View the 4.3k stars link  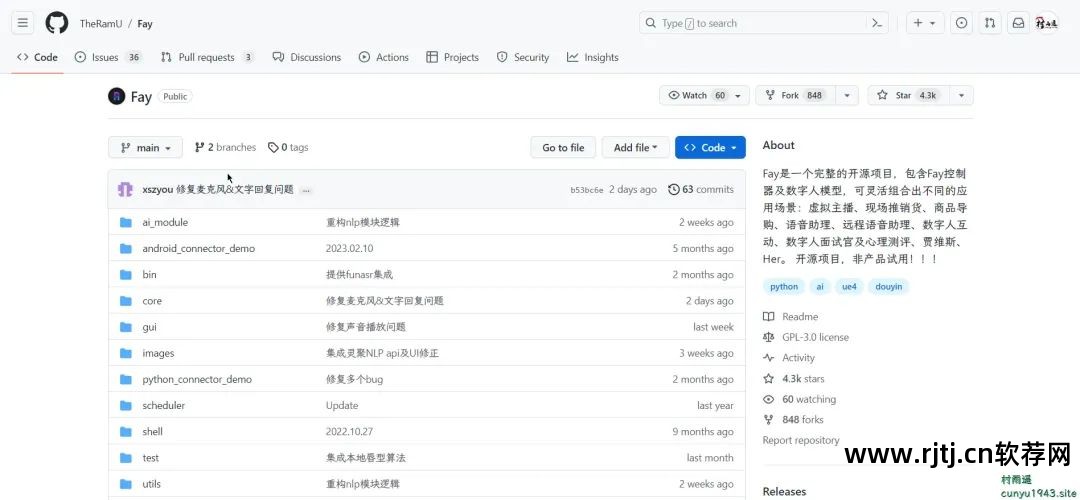coord(793,379)
